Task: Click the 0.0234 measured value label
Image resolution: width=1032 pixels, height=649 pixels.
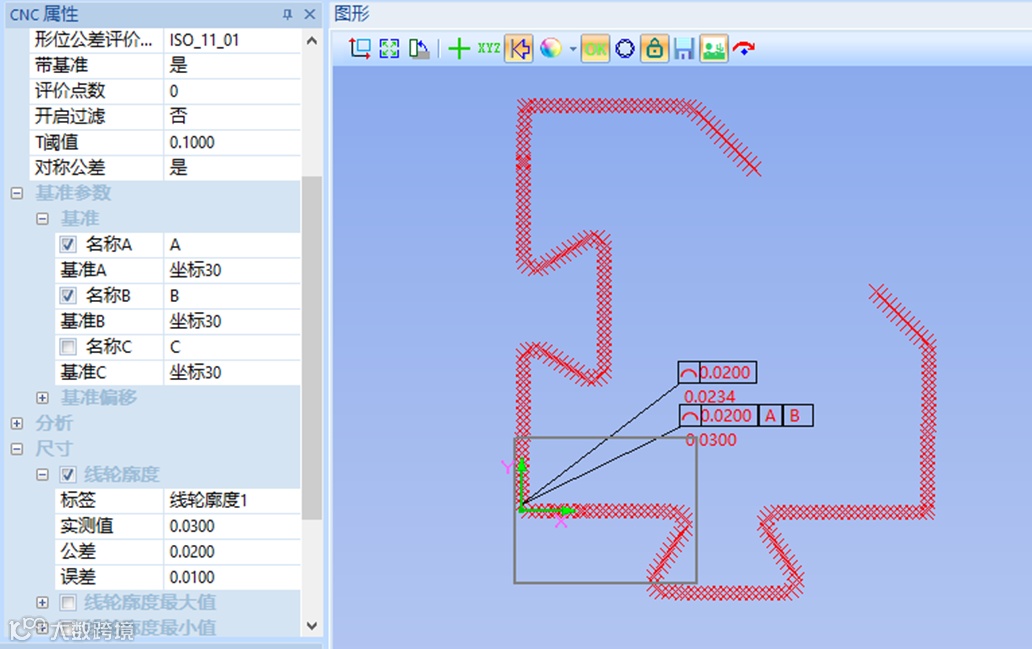Action: (710, 397)
